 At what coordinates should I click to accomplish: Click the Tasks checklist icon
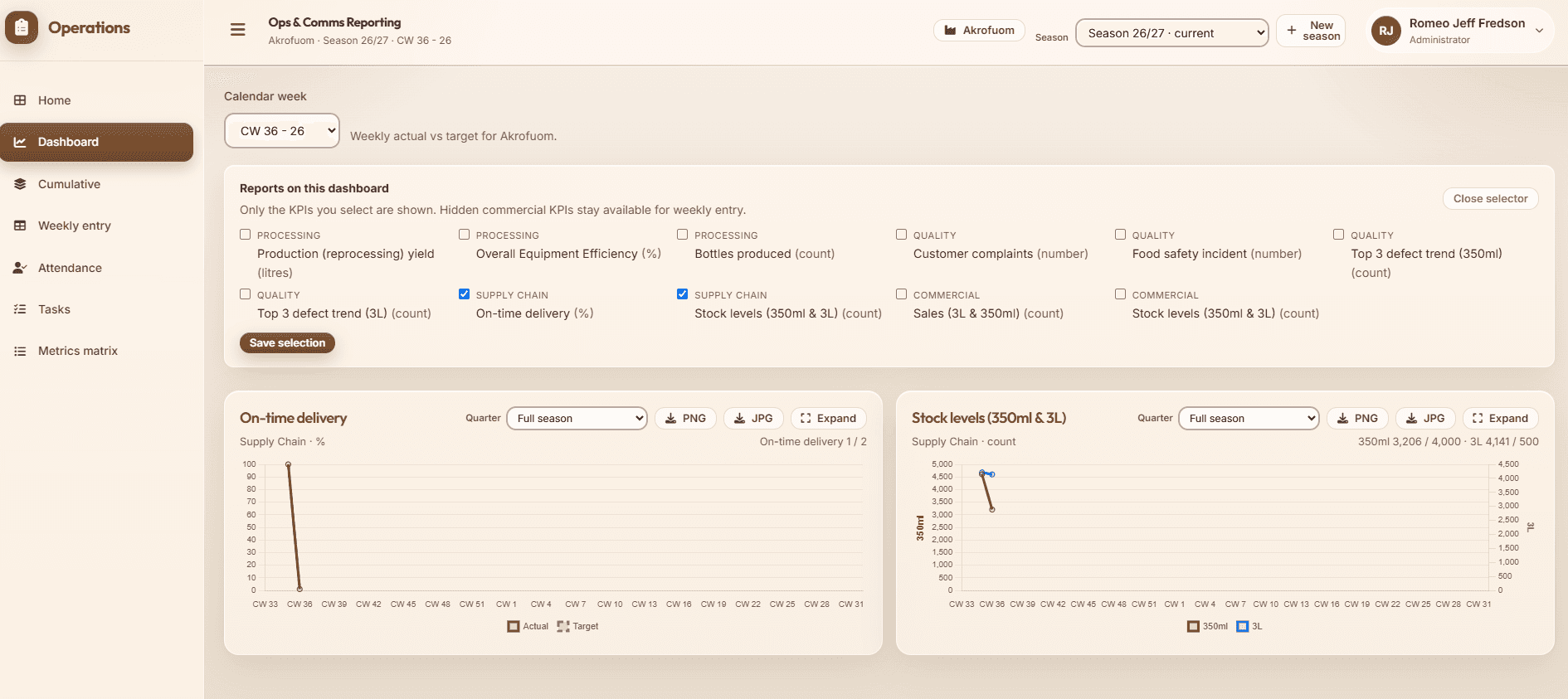click(x=20, y=309)
